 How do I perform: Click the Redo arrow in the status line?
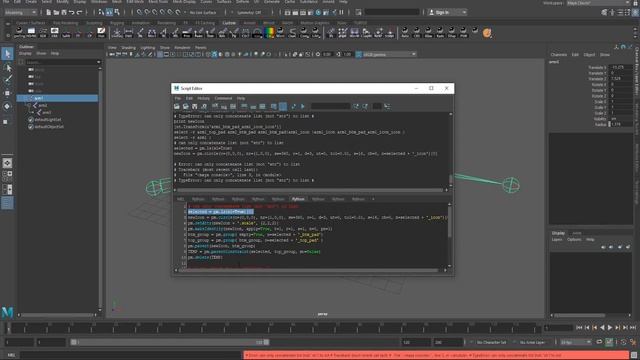coord(79,13)
